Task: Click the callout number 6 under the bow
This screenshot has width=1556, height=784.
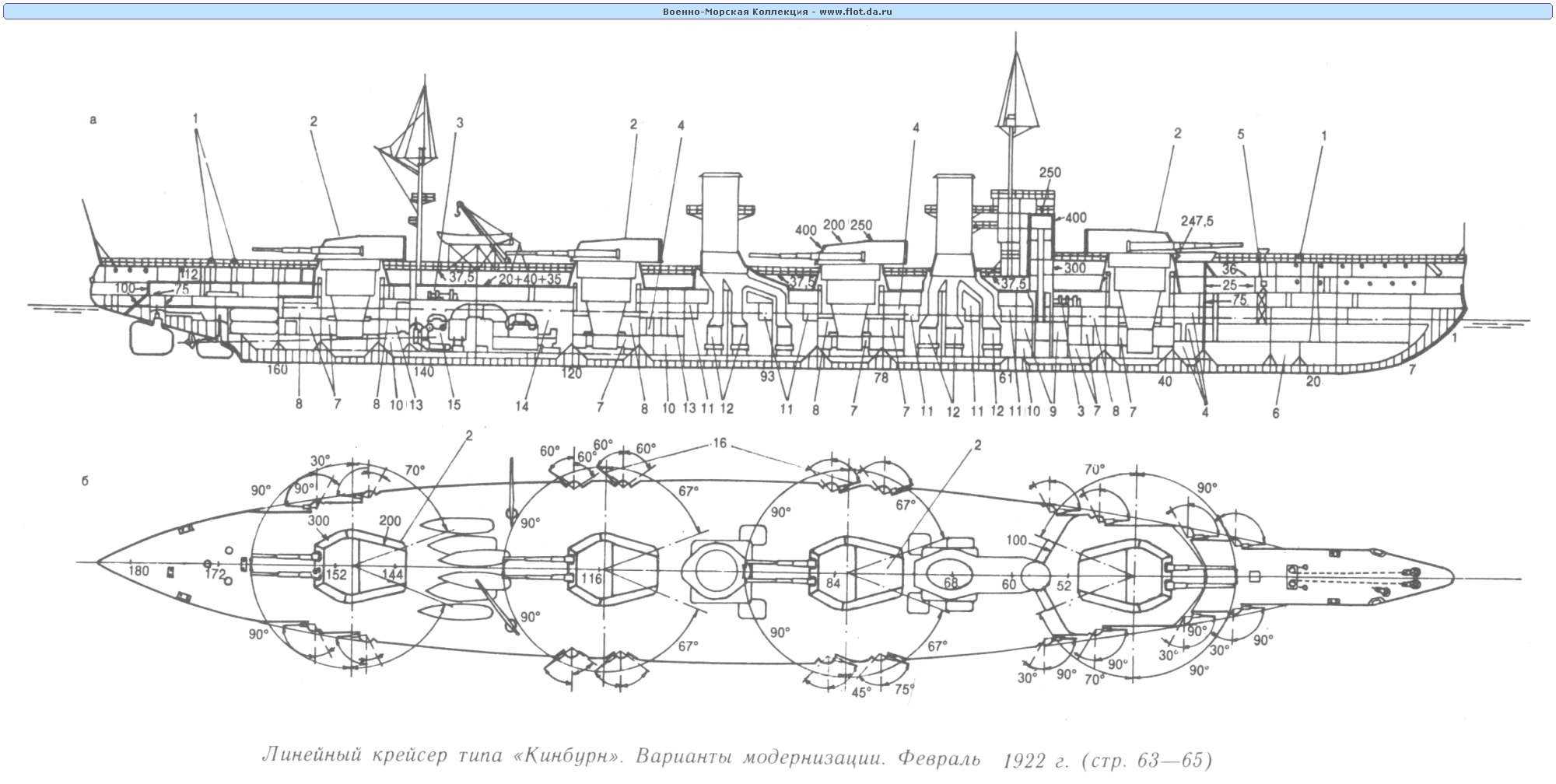Action: click(x=1276, y=413)
